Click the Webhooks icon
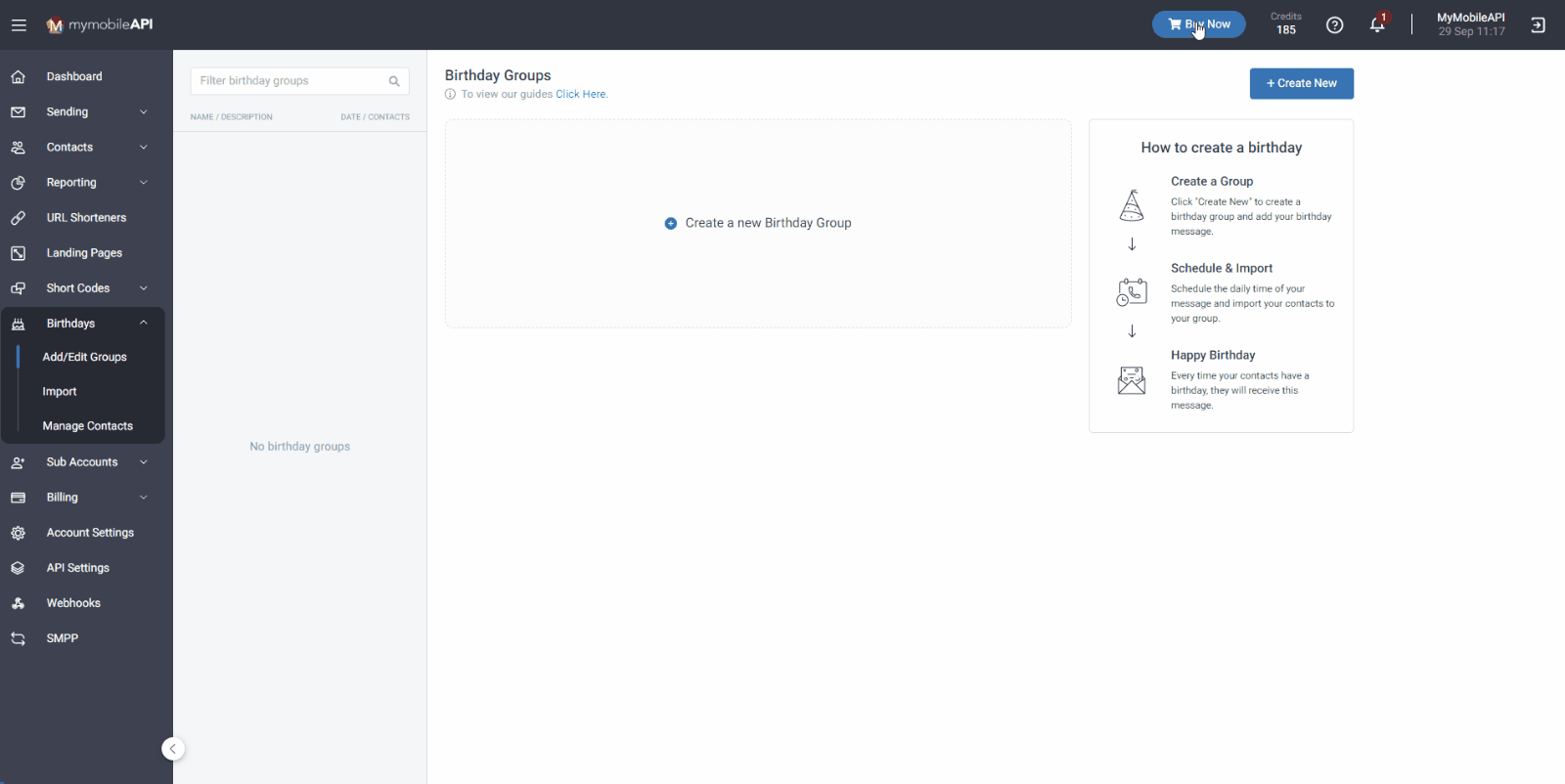 click(18, 602)
